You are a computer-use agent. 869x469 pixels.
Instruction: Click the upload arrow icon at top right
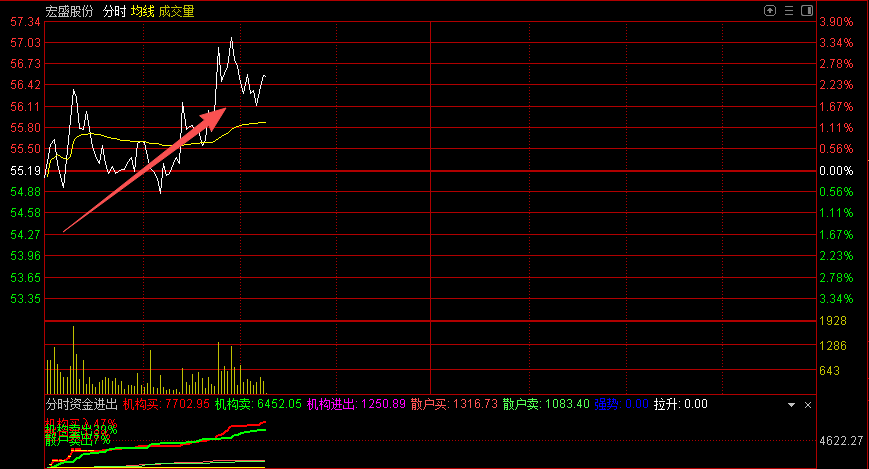tap(770, 11)
